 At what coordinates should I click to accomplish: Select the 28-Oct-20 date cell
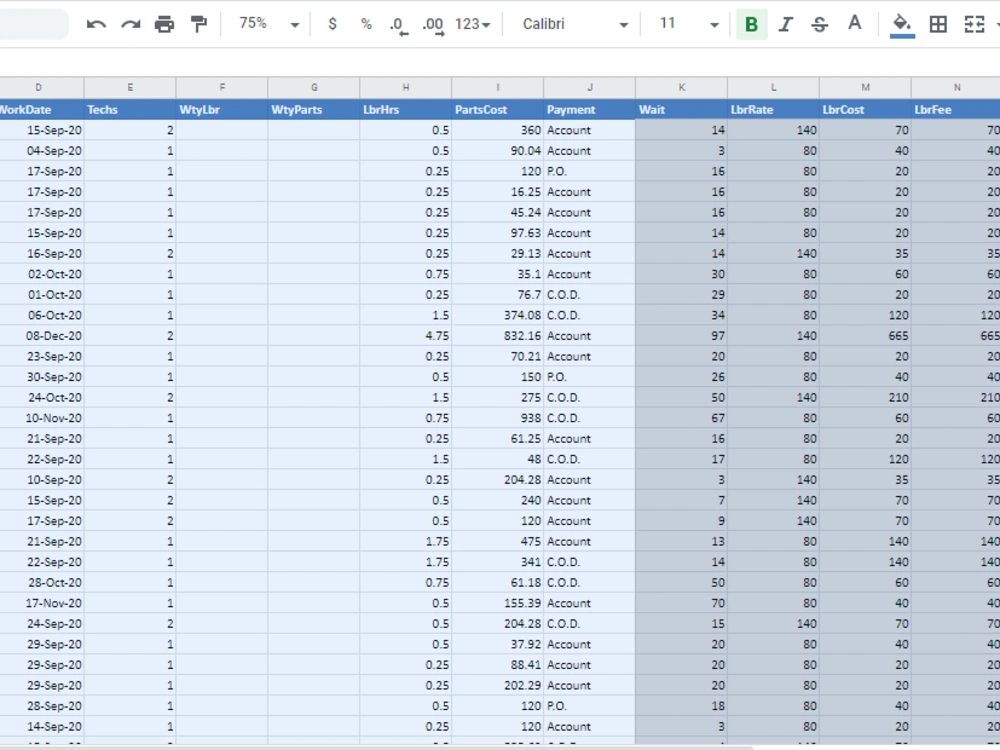(41, 582)
